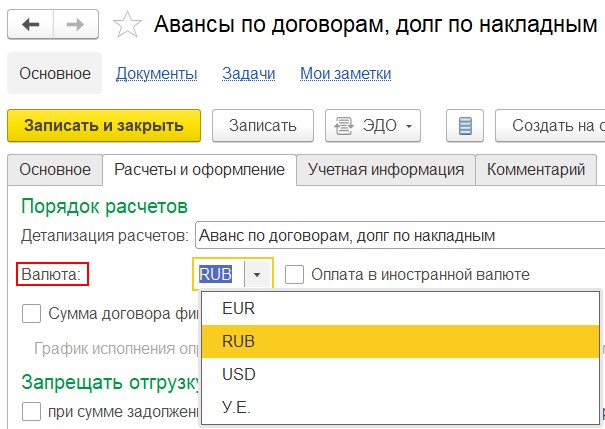Collapse the Валюта dropdown arrow
Image resolution: width=605 pixels, height=429 pixels.
tap(257, 274)
